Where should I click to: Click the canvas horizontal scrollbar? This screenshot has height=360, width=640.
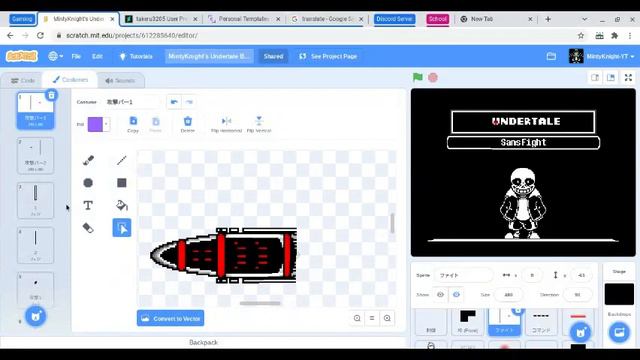[x=260, y=303]
